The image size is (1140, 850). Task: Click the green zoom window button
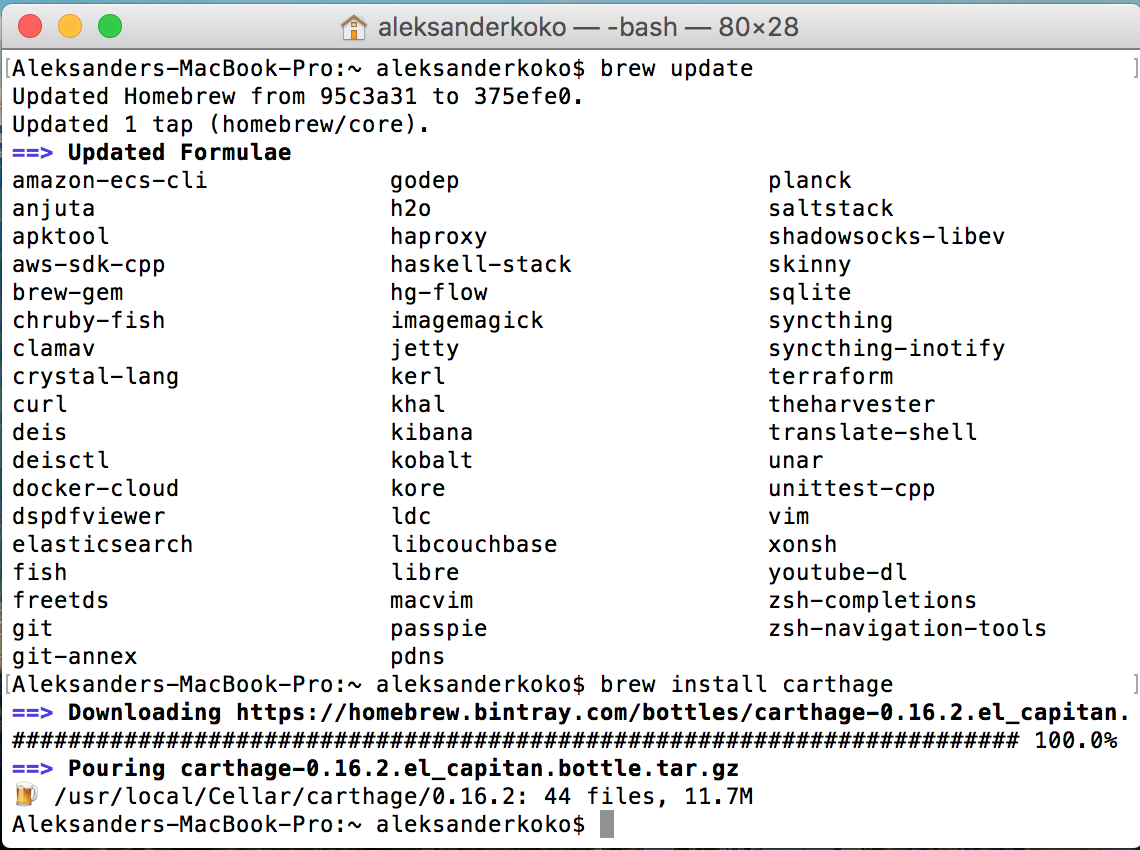click(x=109, y=27)
